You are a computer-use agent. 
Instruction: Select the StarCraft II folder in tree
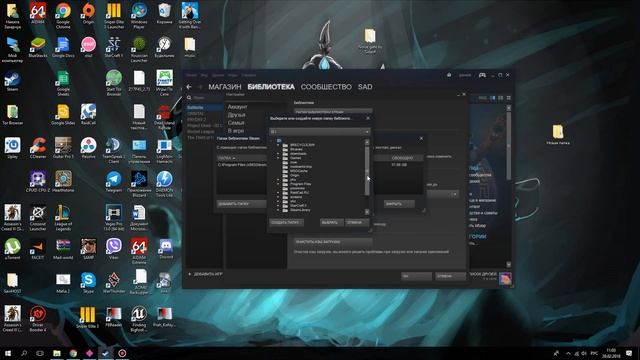point(298,206)
